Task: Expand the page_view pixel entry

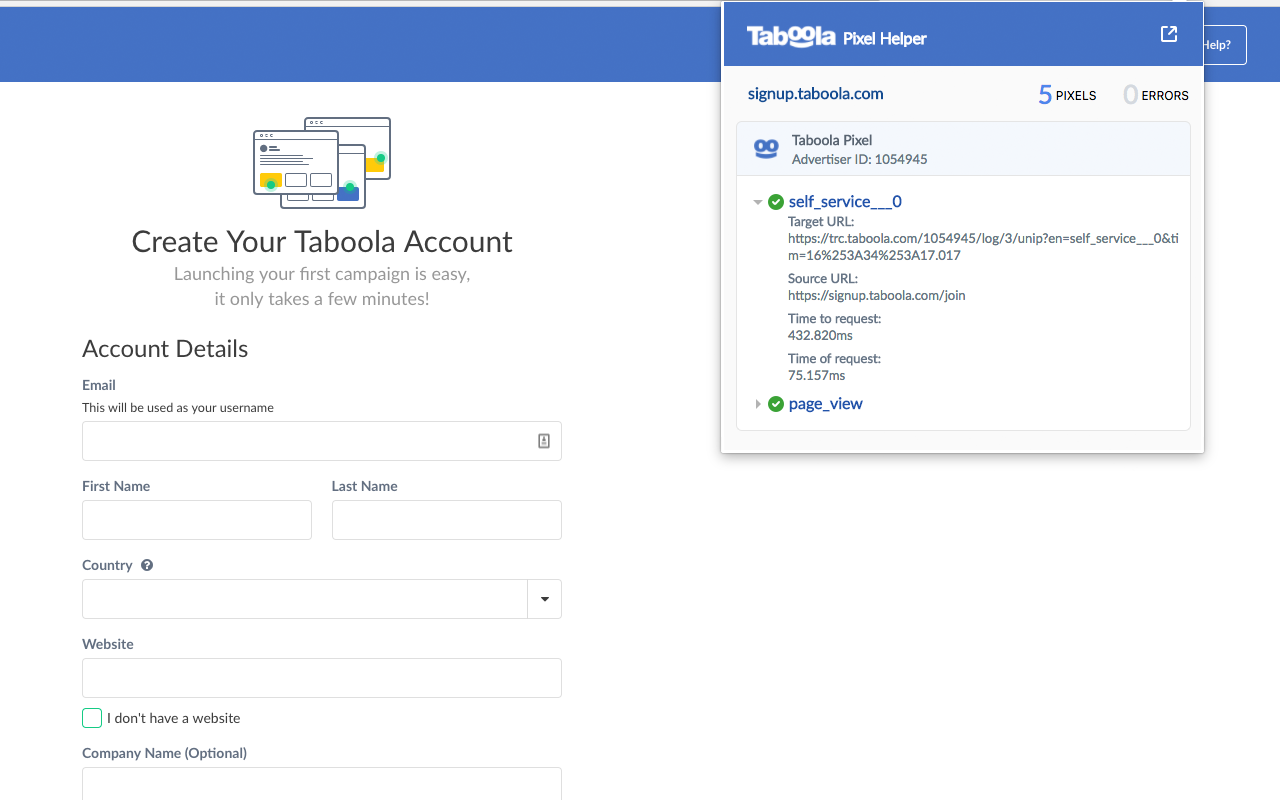Action: [x=758, y=404]
